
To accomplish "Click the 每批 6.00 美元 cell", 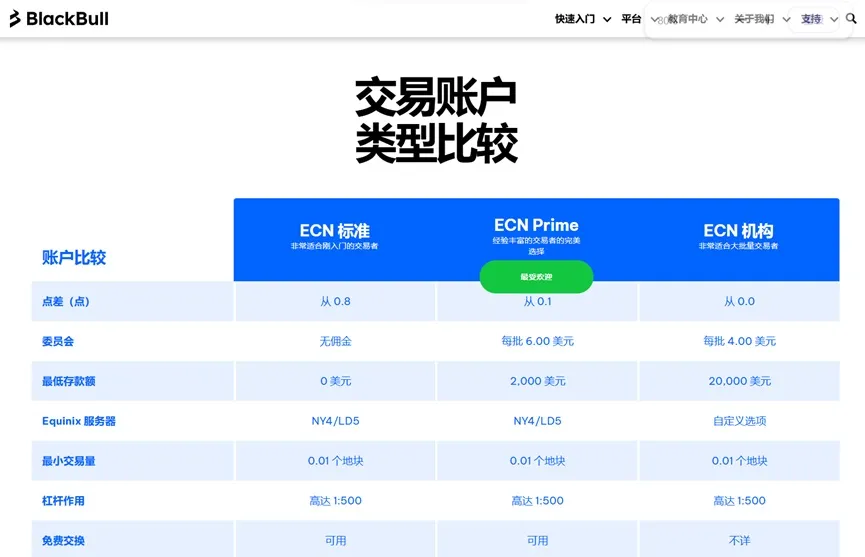I will tap(537, 341).
